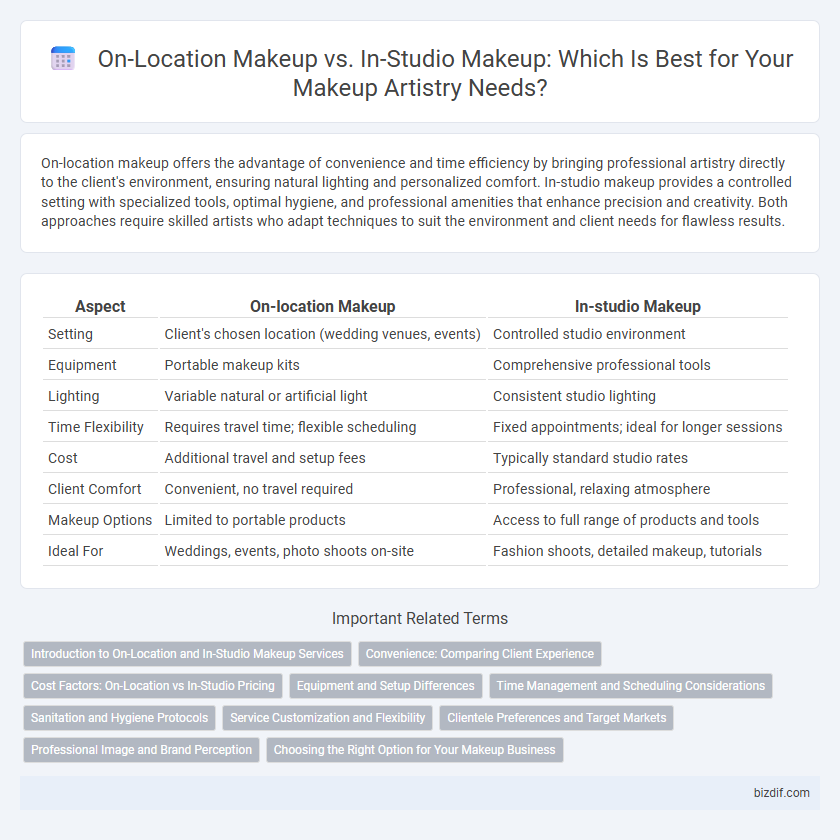Select the 'Time Flexibility' row label

coord(96,428)
